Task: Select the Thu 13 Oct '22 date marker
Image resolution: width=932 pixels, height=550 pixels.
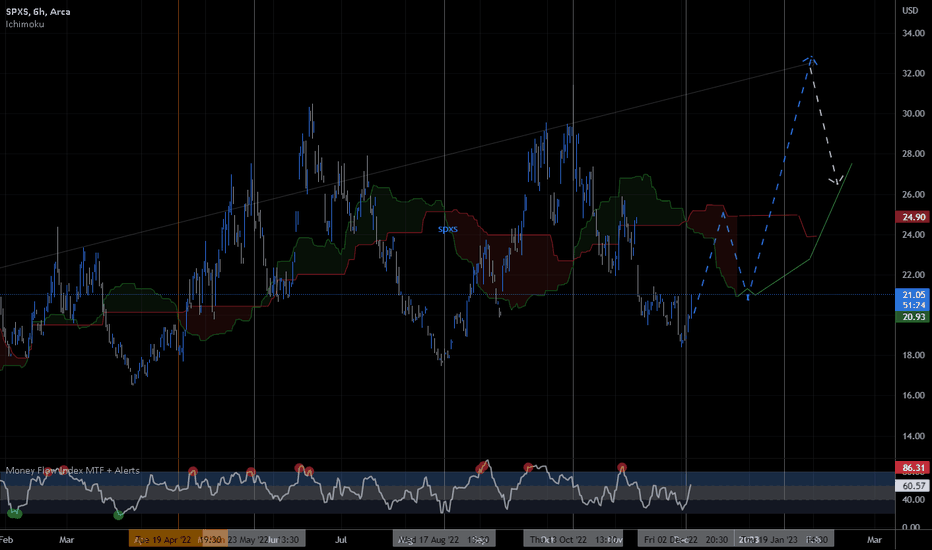Action: tap(573, 539)
